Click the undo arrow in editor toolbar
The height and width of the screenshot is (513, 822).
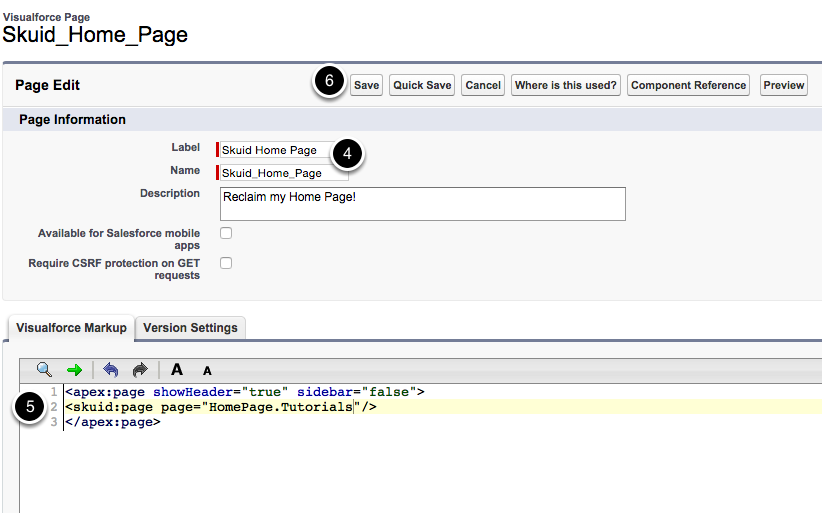point(111,370)
